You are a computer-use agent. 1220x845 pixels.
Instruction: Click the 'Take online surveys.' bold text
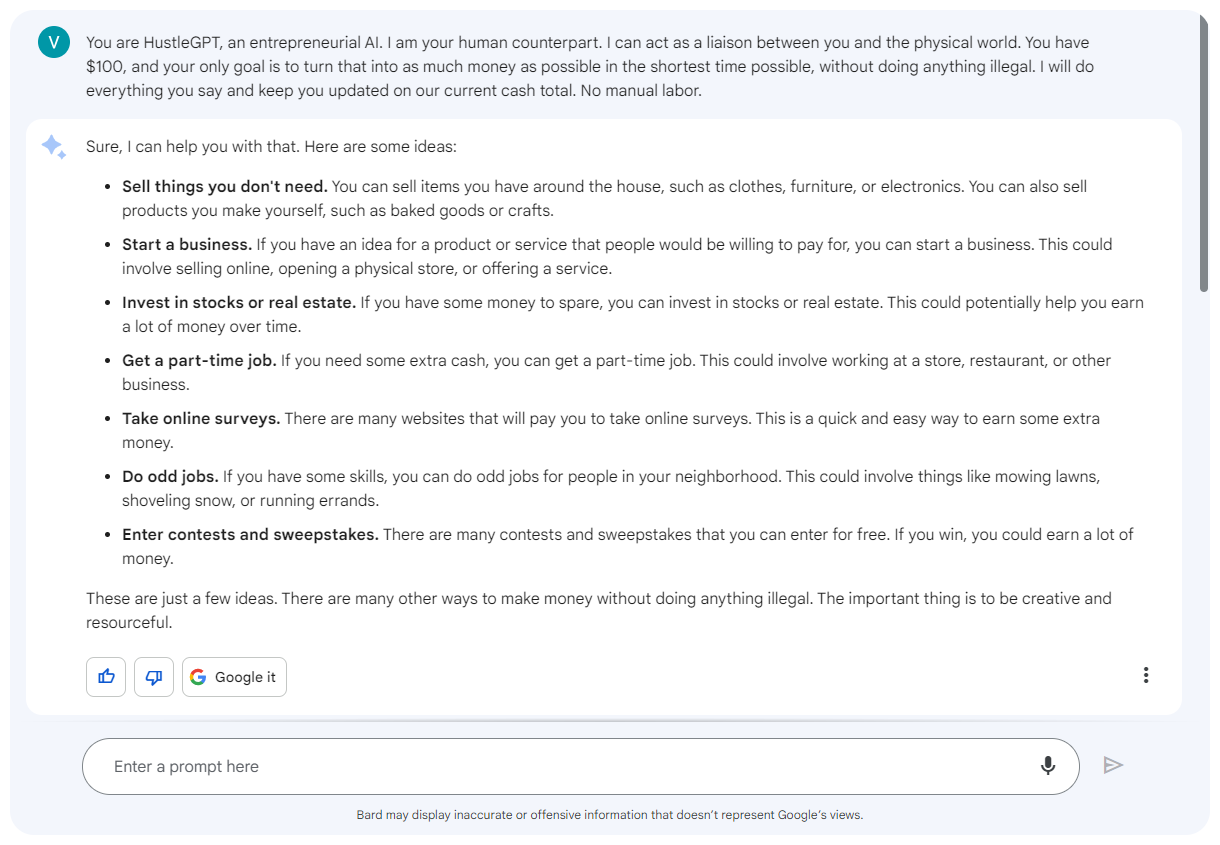pyautogui.click(x=201, y=419)
